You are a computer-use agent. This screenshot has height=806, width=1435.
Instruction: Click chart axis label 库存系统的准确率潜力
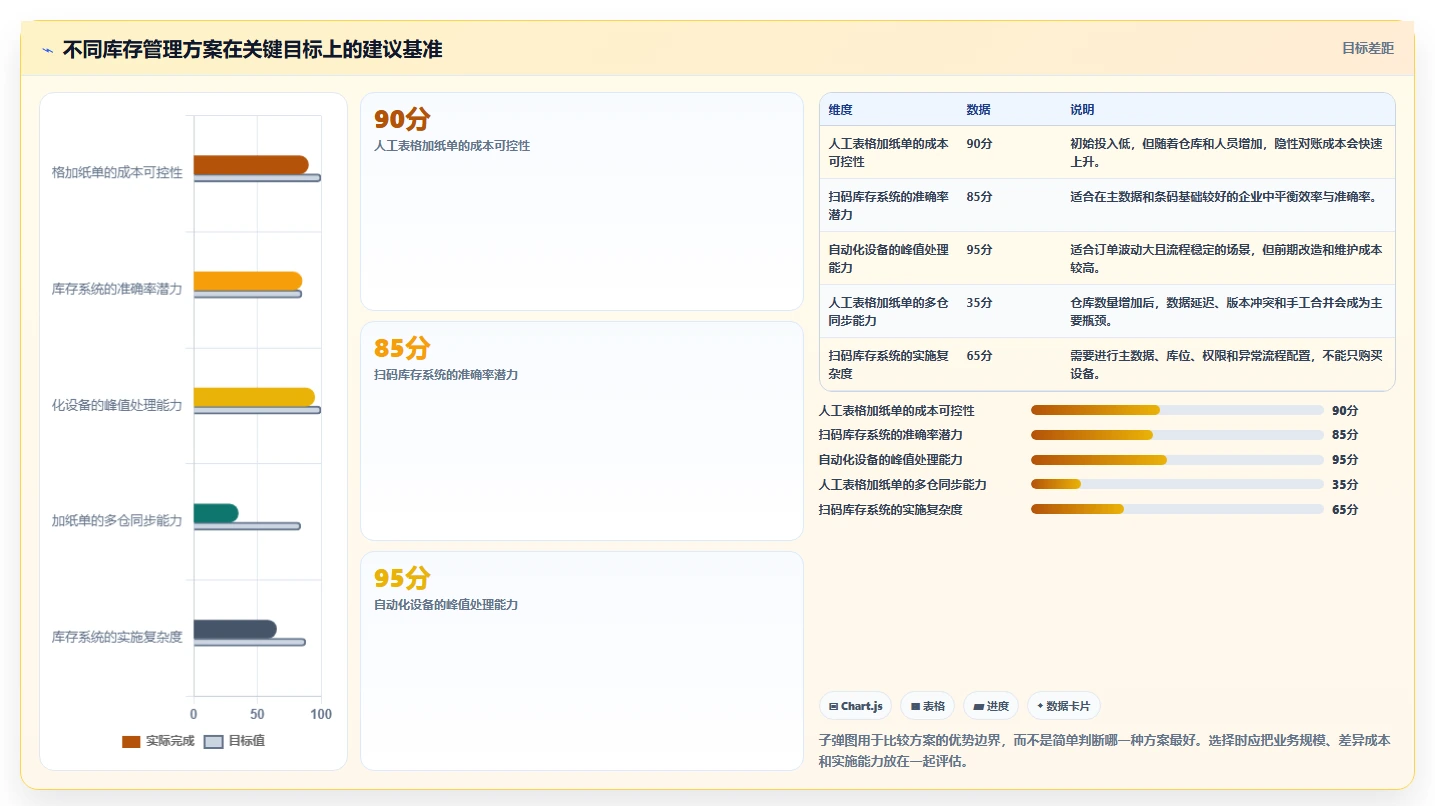click(117, 288)
